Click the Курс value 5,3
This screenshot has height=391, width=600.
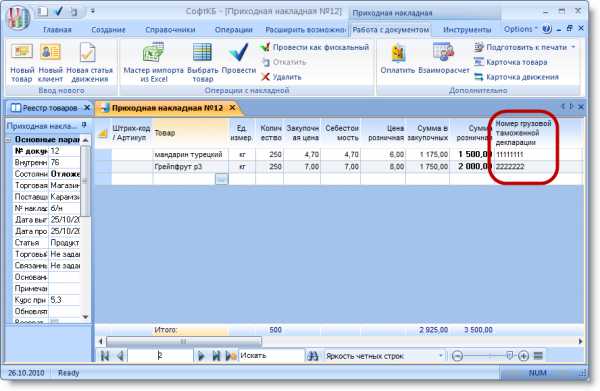pyautogui.click(x=64, y=300)
